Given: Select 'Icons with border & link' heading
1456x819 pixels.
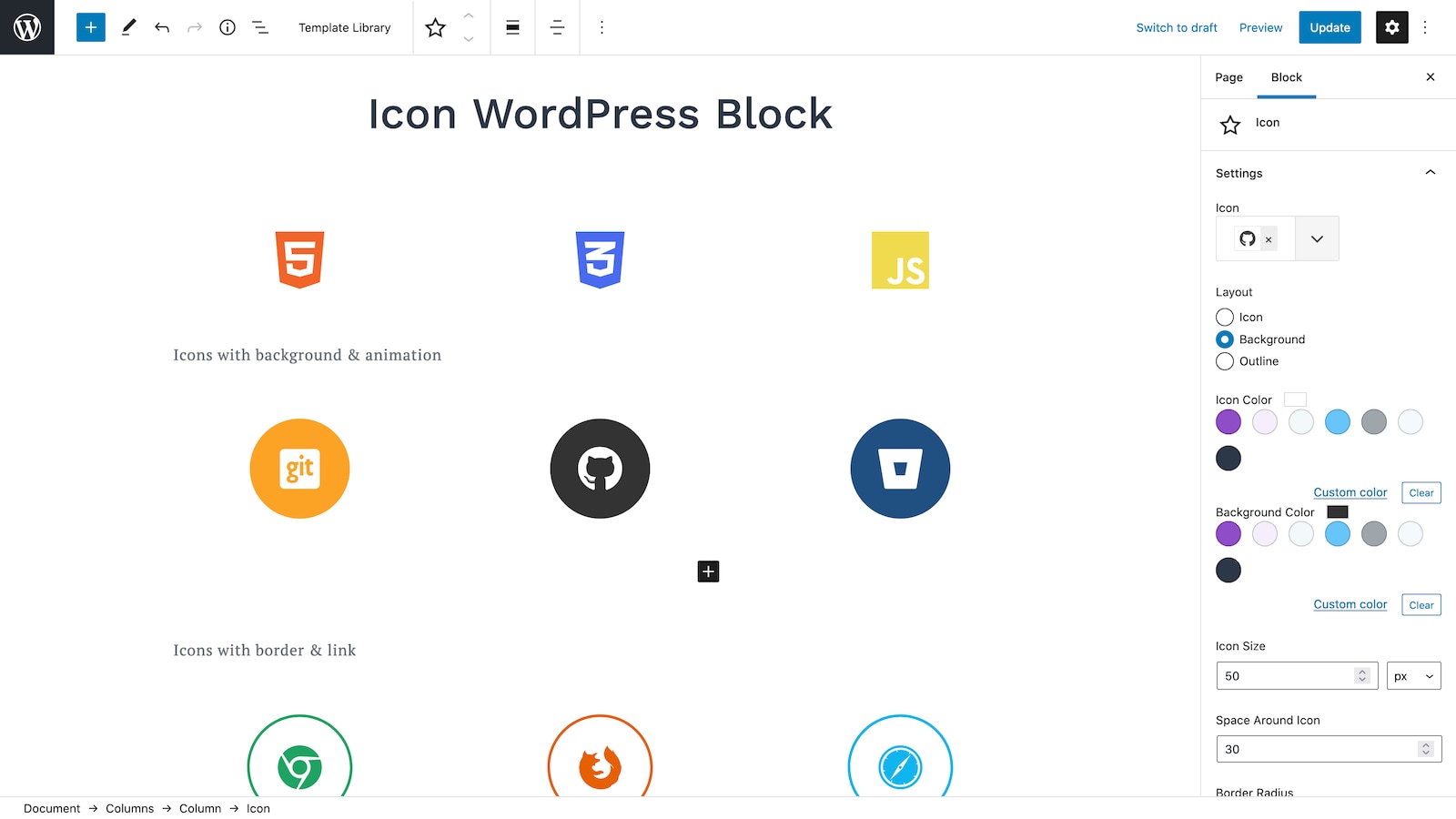Looking at the screenshot, I should pyautogui.click(x=265, y=650).
